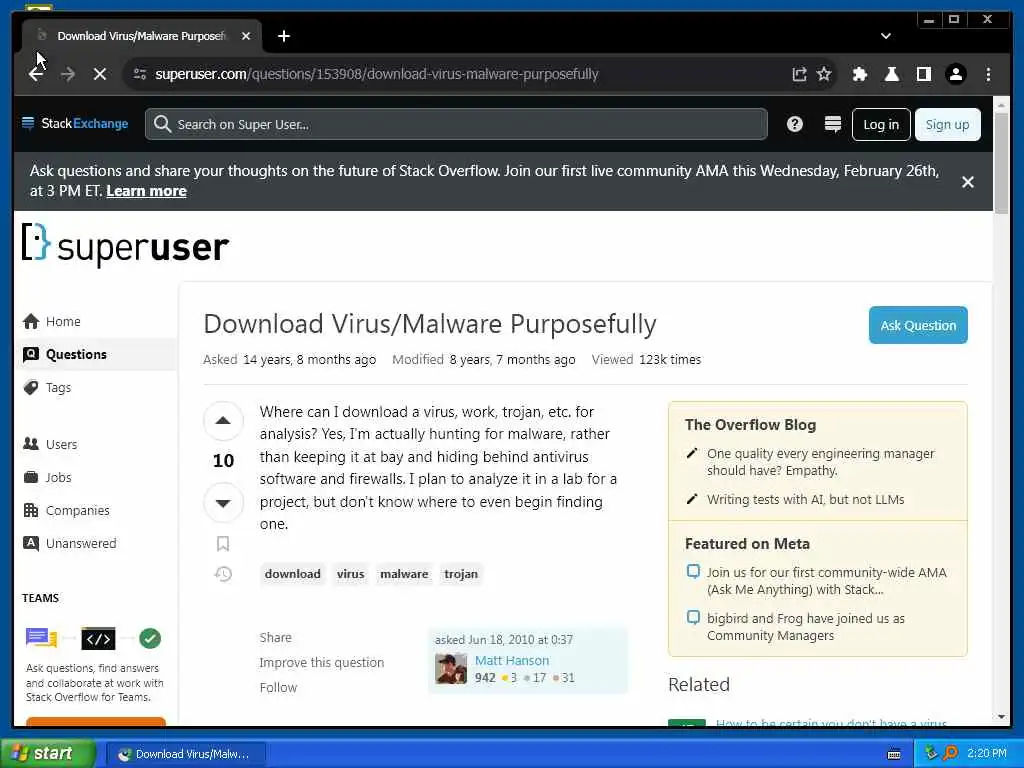
Task: Follow the question
Action: [x=278, y=687]
